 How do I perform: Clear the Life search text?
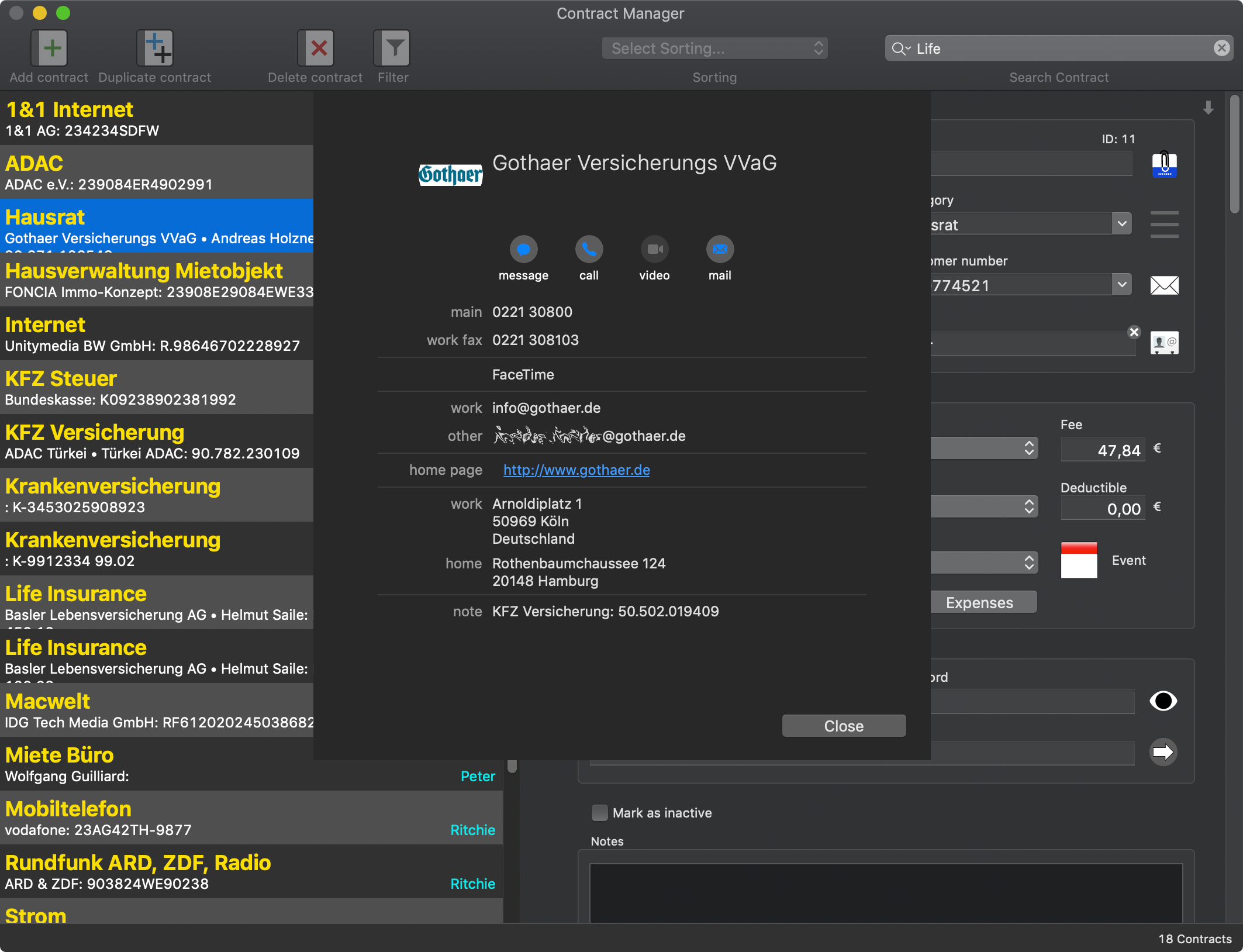[x=1221, y=48]
